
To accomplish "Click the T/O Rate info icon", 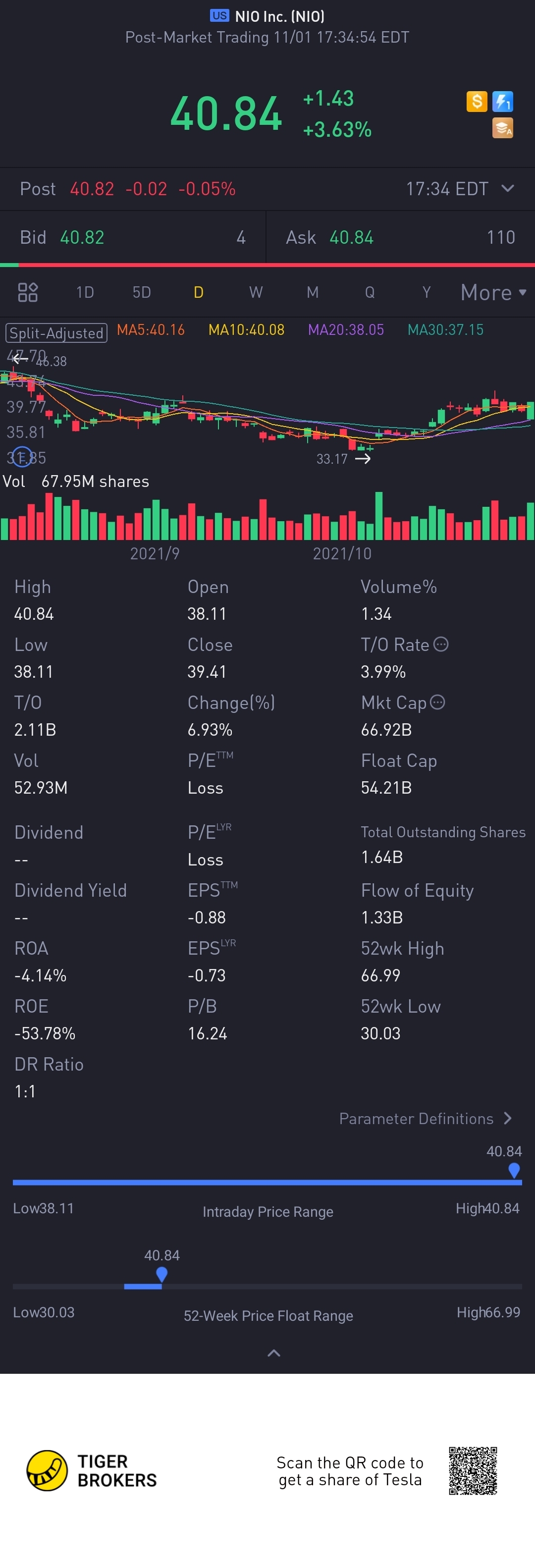I will pyautogui.click(x=441, y=644).
